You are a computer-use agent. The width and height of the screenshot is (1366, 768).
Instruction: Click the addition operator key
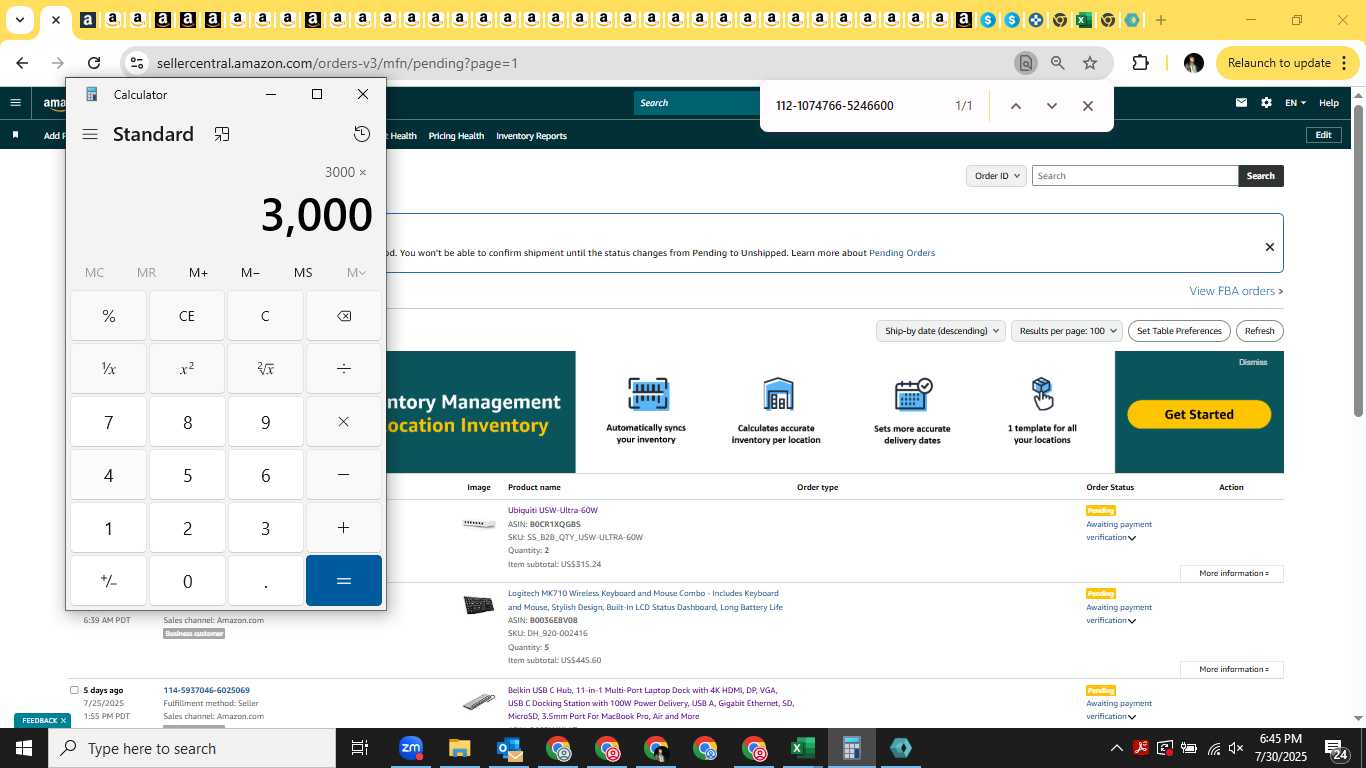[344, 528]
